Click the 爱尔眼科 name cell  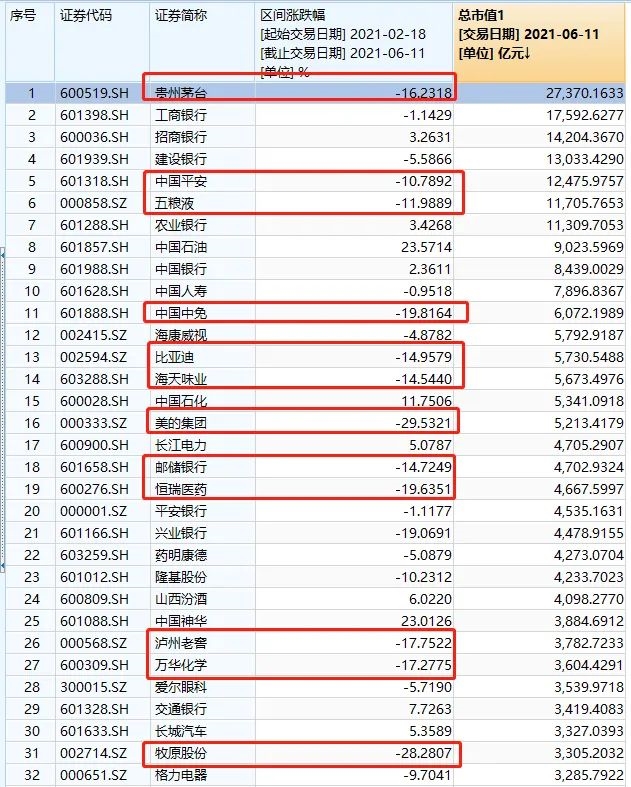click(181, 687)
